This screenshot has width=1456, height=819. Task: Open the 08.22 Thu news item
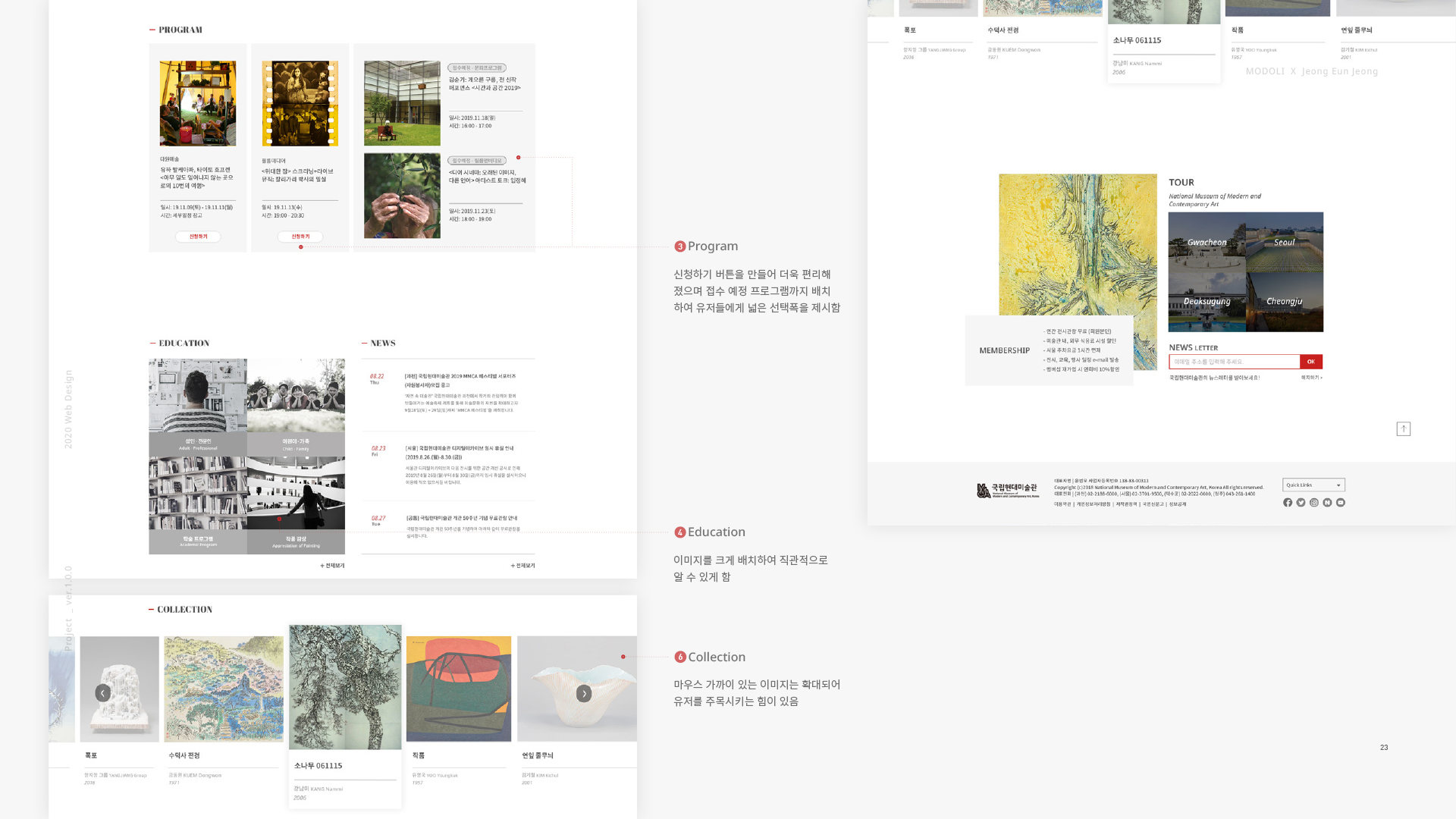(x=448, y=393)
